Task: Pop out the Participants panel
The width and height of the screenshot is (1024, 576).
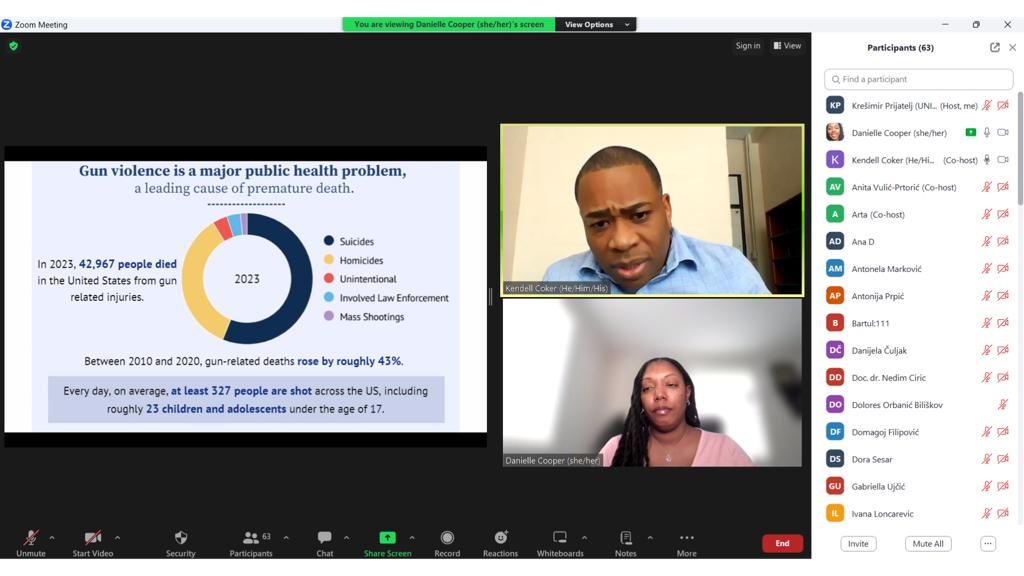Action: [994, 47]
